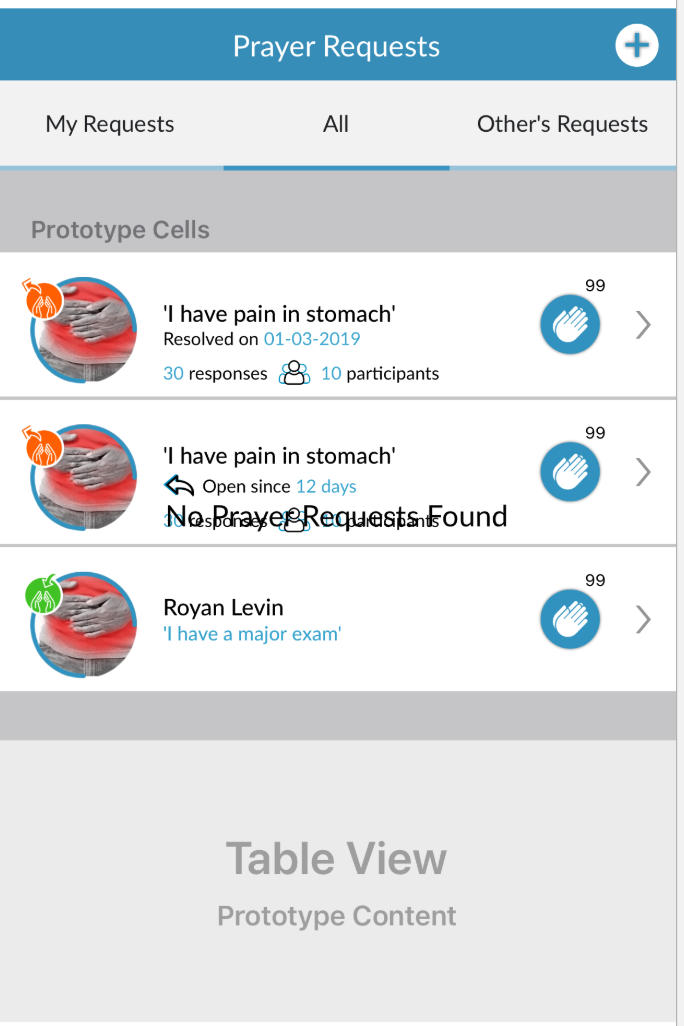Click green prayer badge on Royan Levin avatar
Viewport: 684px width, 1026px height.
click(x=43, y=594)
